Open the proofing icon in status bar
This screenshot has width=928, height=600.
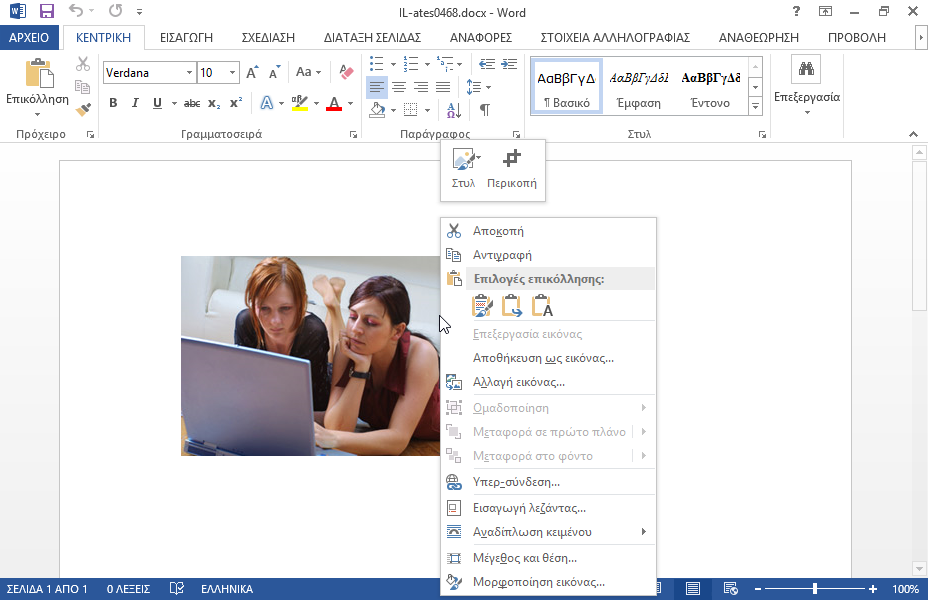click(x=176, y=589)
